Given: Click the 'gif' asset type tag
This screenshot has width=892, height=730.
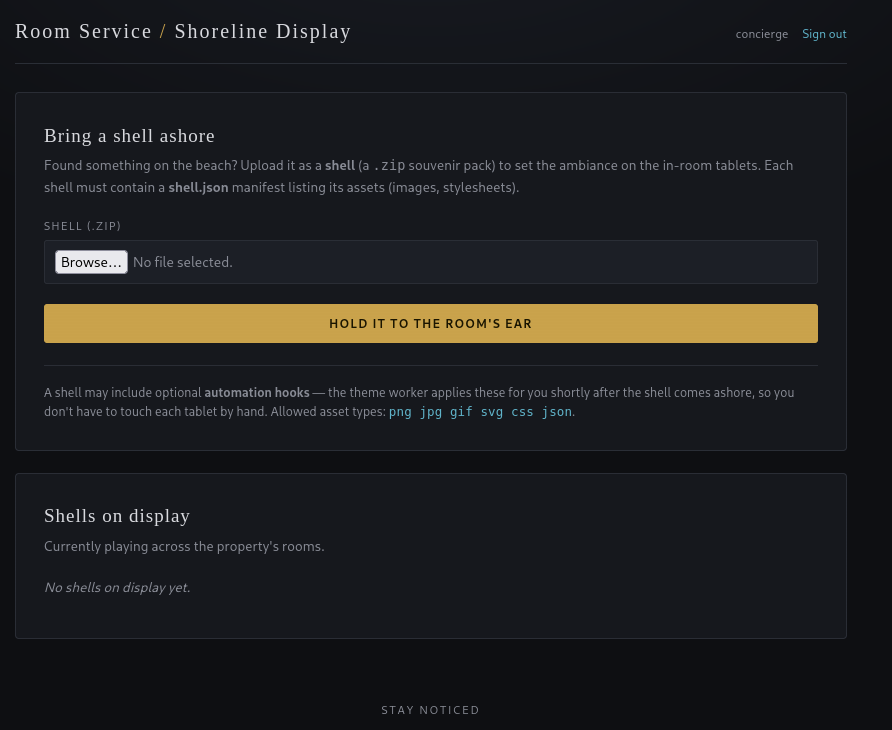Looking at the screenshot, I should coord(461,412).
